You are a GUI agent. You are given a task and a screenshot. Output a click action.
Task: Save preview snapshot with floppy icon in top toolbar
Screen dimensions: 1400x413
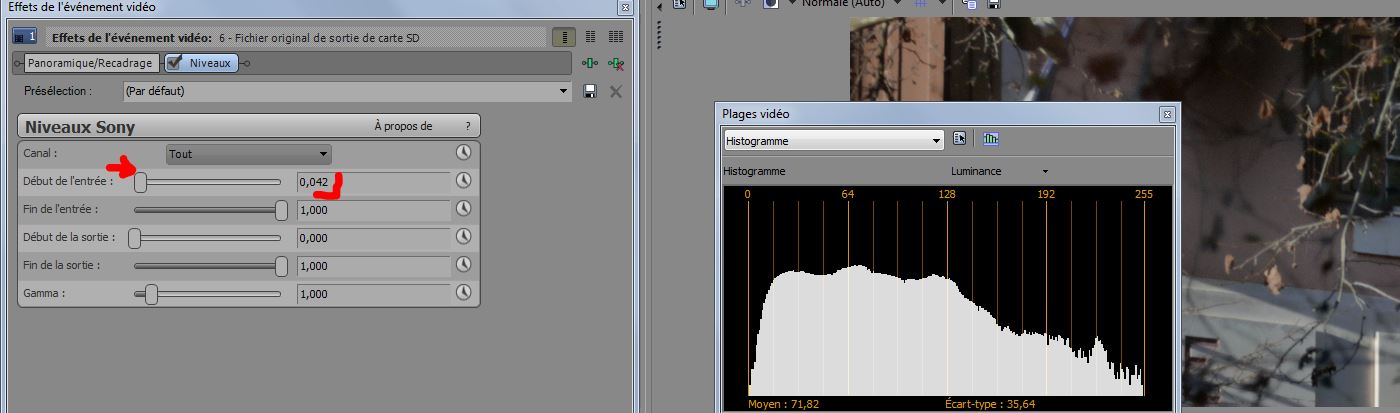click(994, 4)
